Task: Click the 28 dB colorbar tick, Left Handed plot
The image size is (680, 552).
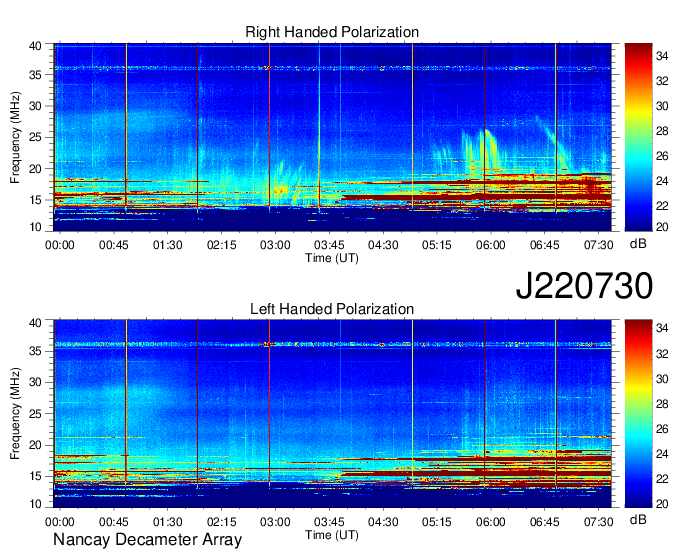Action: click(662, 404)
